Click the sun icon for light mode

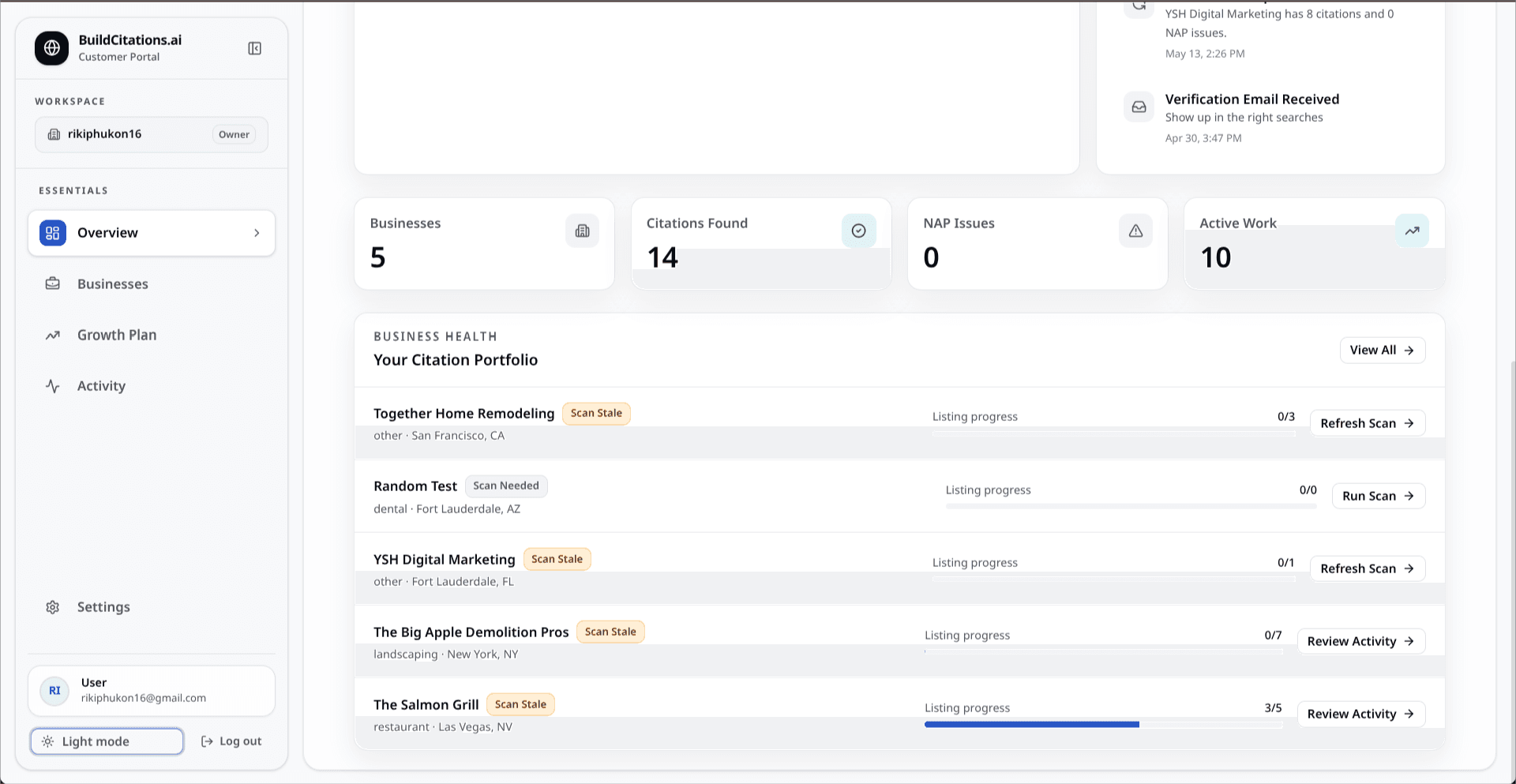coord(48,741)
